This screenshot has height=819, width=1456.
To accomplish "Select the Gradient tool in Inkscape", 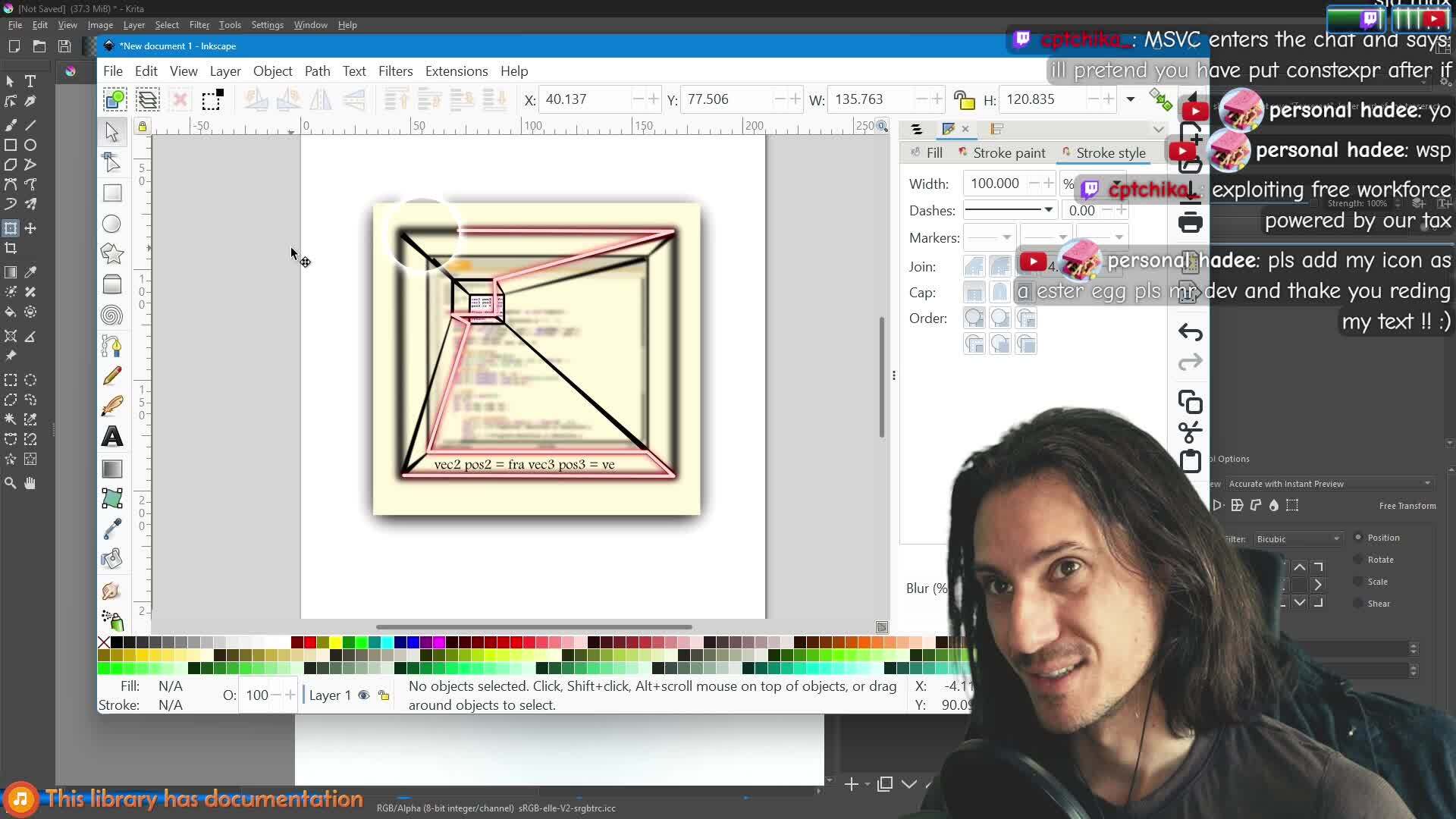I will (x=112, y=469).
